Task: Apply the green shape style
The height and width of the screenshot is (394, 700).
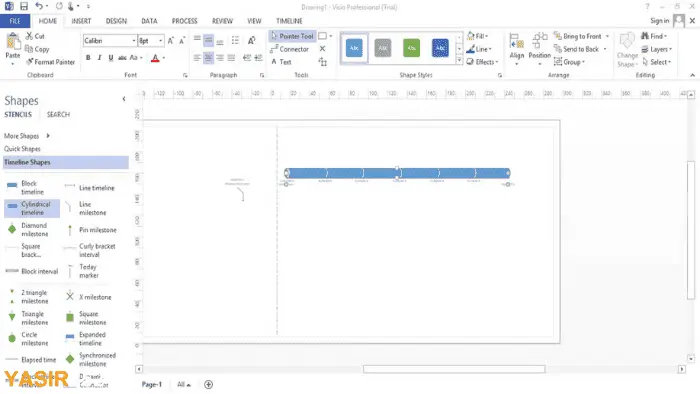Action: click(x=411, y=48)
